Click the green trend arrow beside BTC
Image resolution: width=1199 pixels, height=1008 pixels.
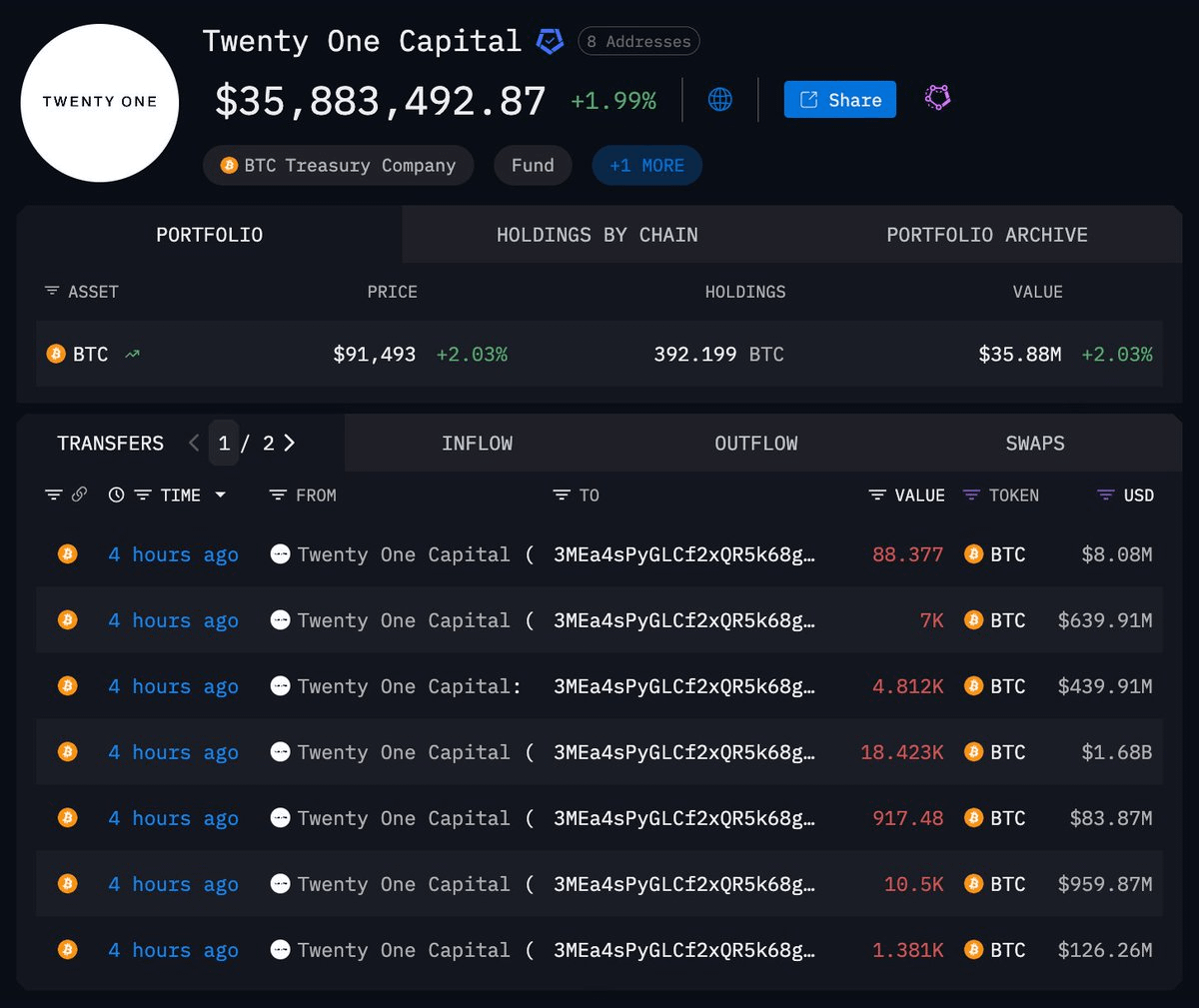coord(131,353)
